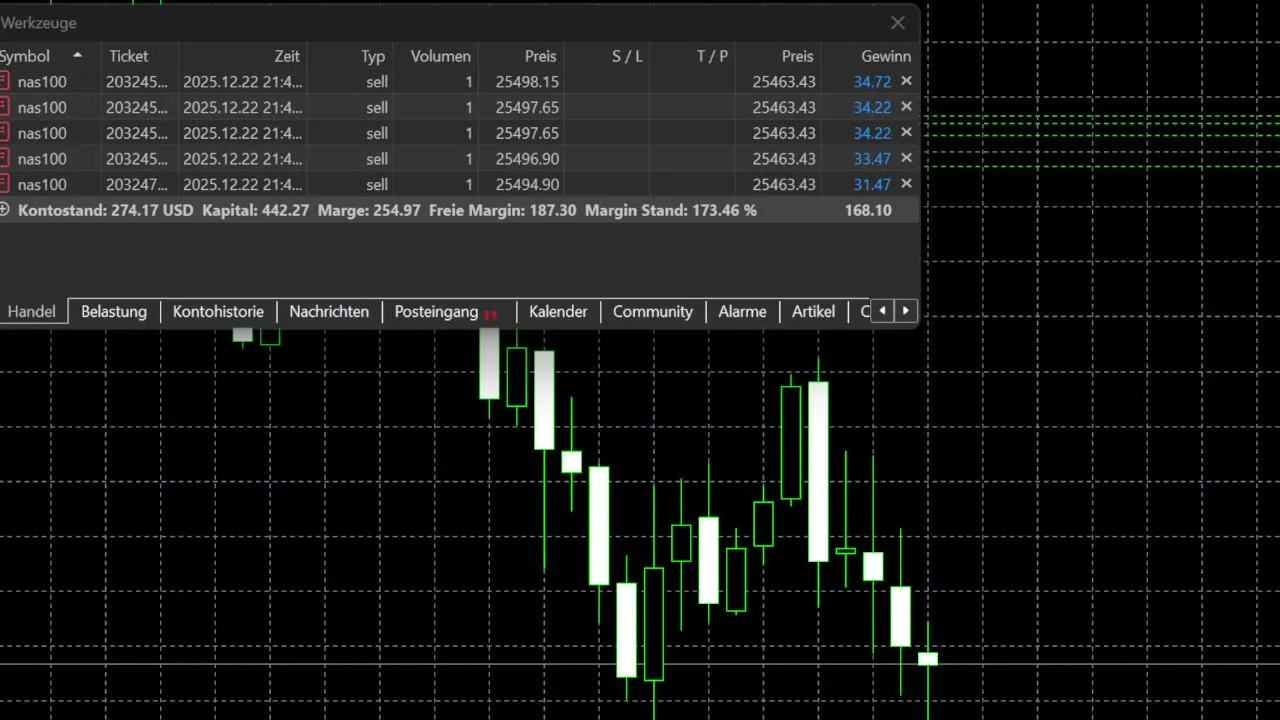Open the Belastung tab

(x=114, y=311)
